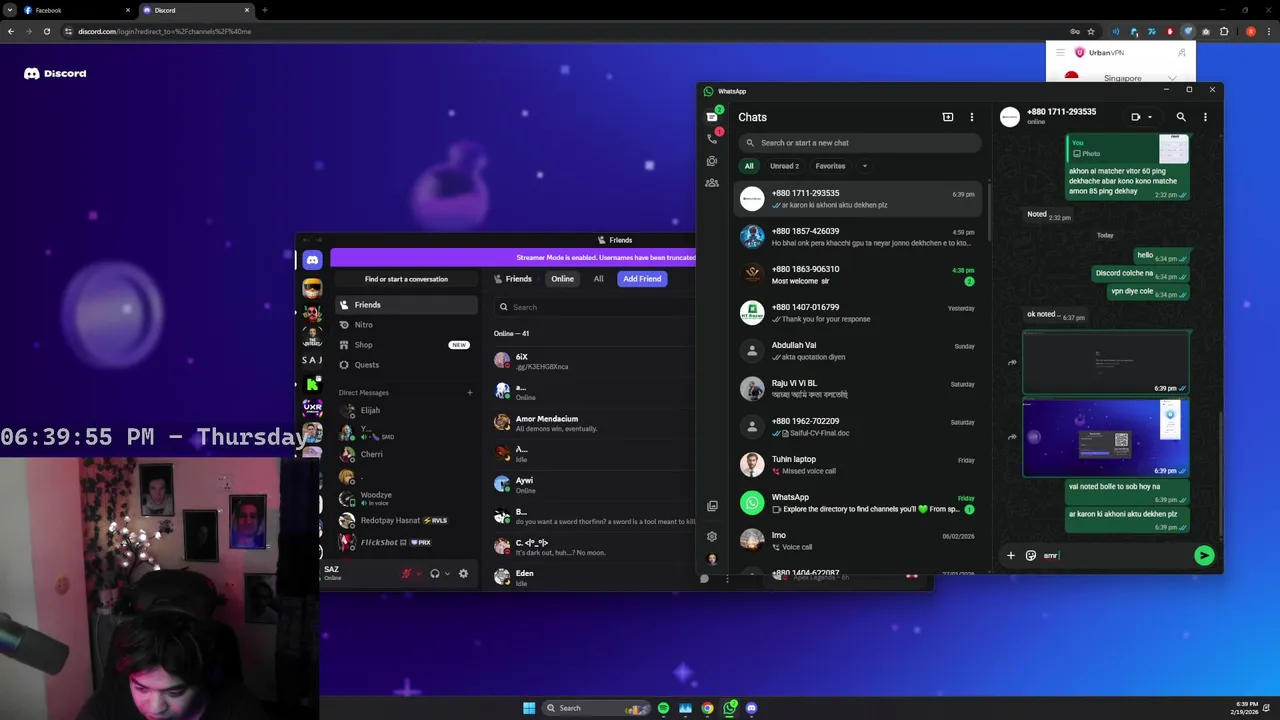
Task: Open the SAJ server in Discord
Action: 312,360
